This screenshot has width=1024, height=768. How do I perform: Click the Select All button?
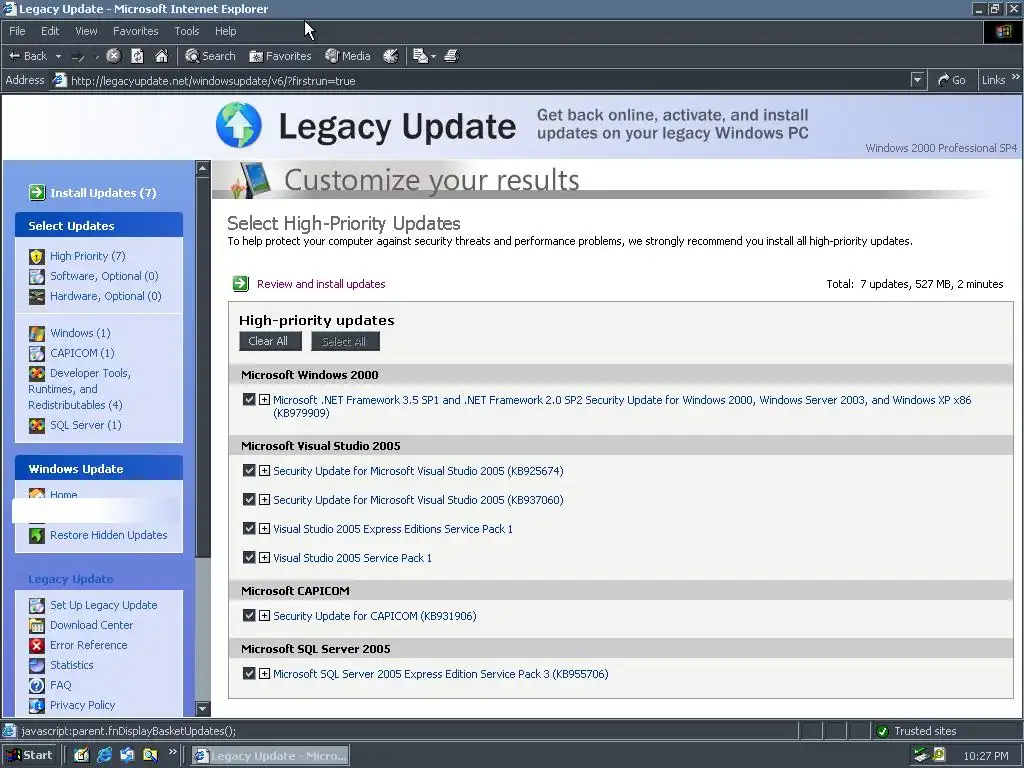(345, 341)
